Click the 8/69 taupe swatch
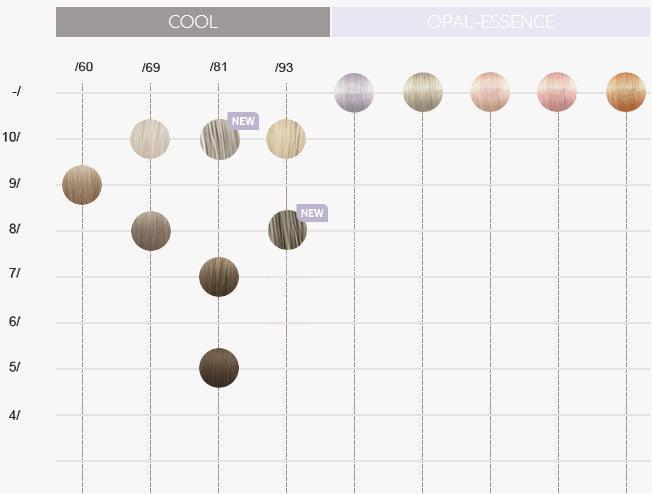The height and width of the screenshot is (494, 652). [151, 231]
